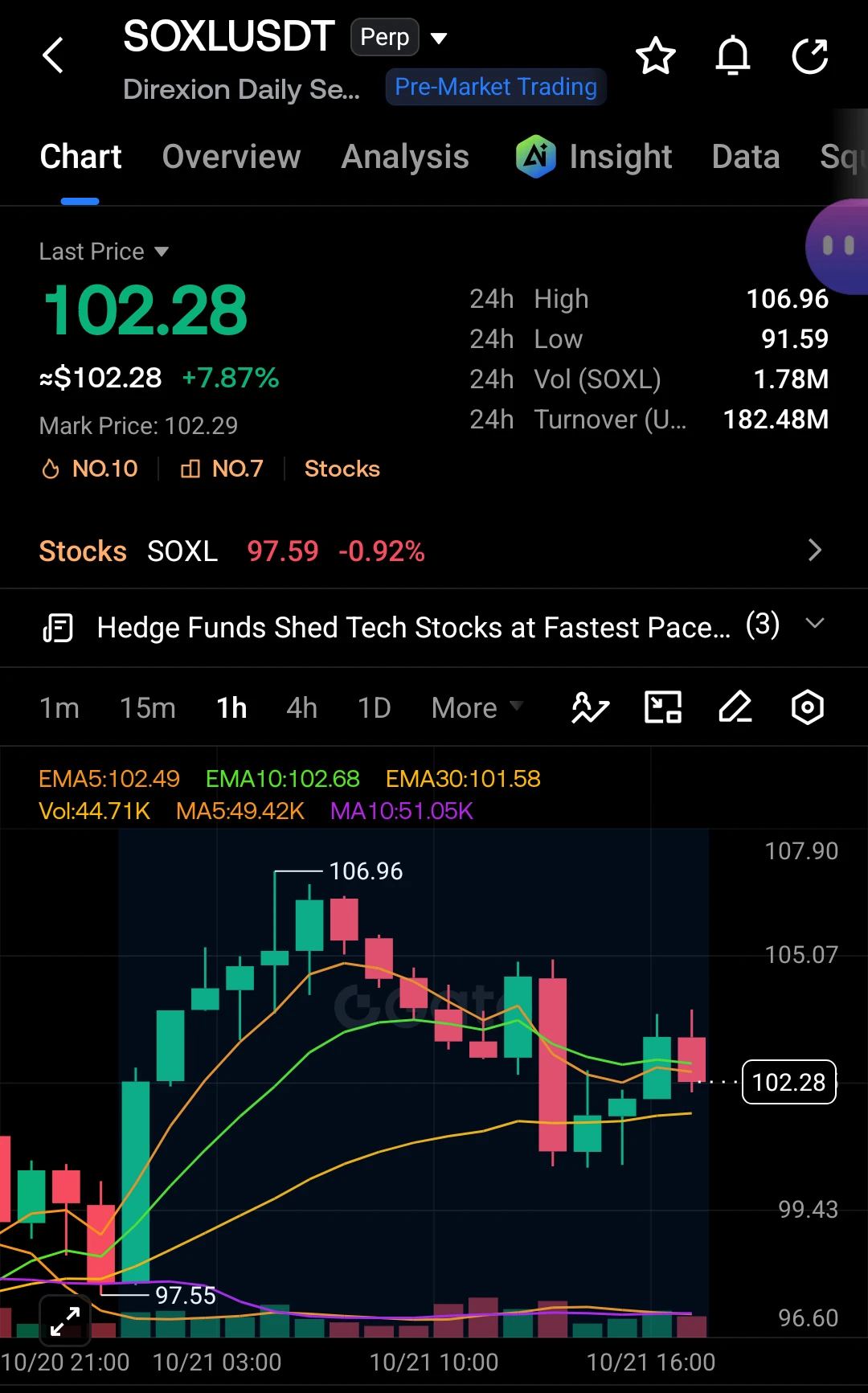This screenshot has height=1393, width=868.
Task: Expand chart to fullscreen
Action: point(65,1320)
